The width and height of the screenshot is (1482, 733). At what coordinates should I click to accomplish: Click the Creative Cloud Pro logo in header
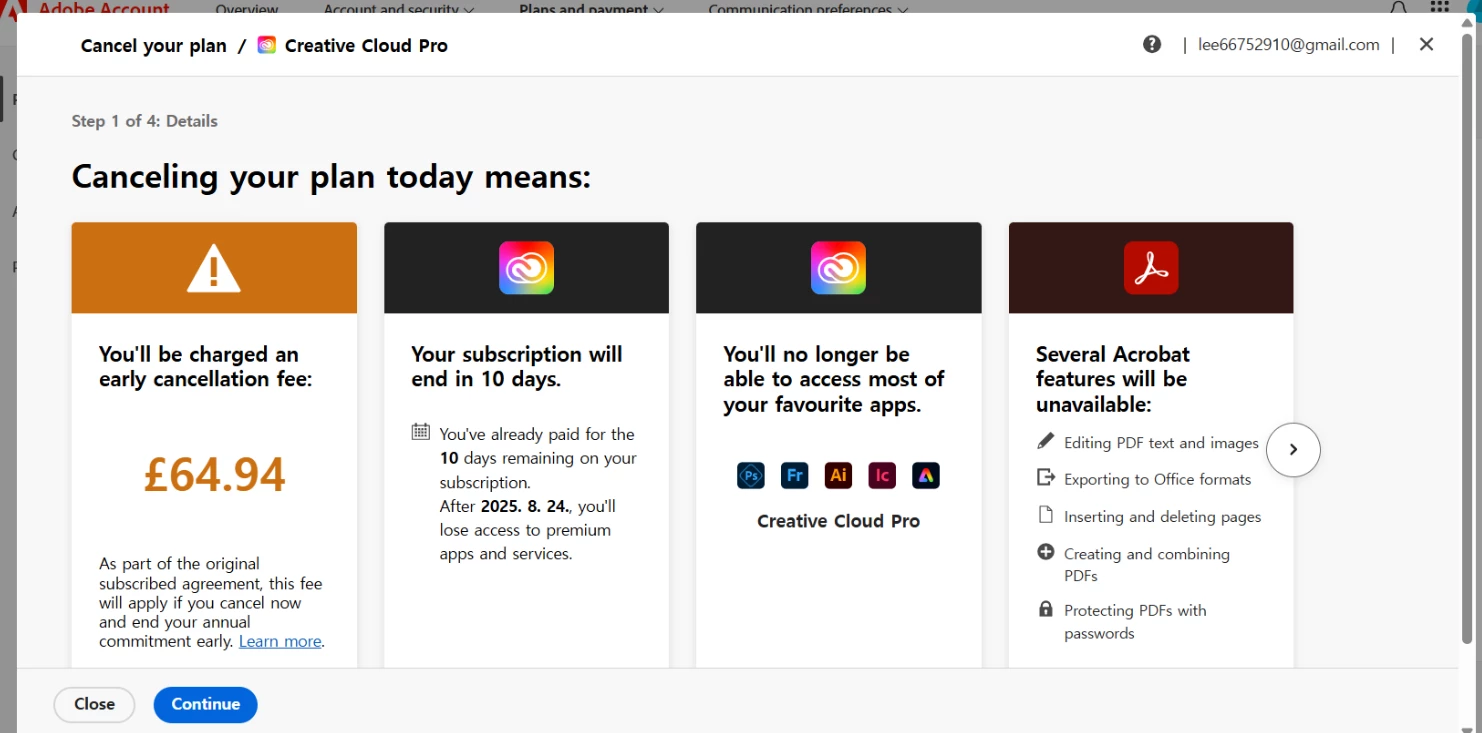tap(266, 45)
